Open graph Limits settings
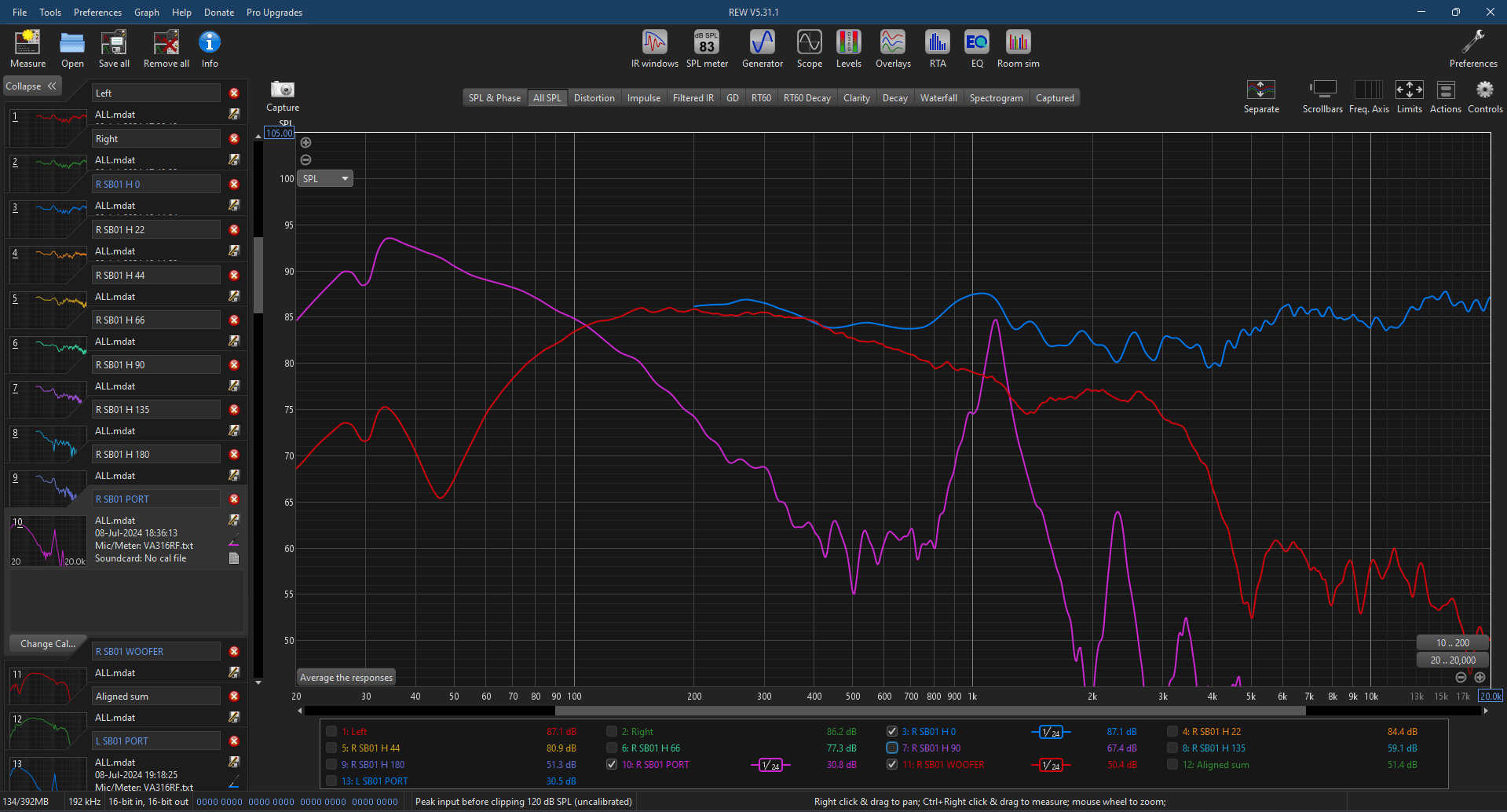Screen dimensions: 1507x812 click(1410, 96)
